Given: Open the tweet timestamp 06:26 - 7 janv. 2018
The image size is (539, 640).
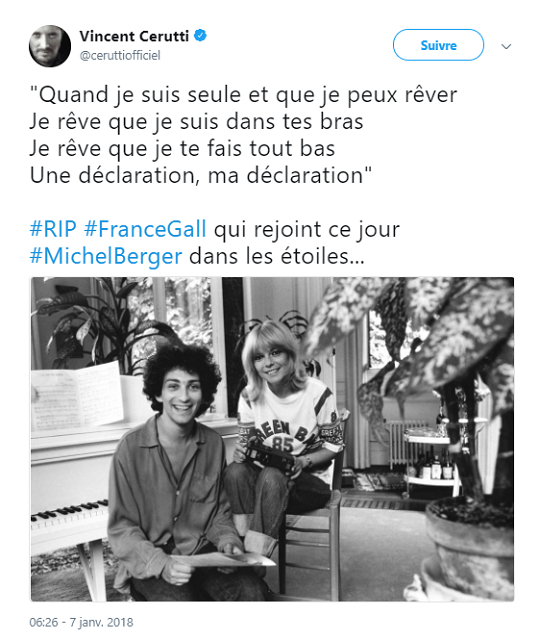Looking at the screenshot, I should pyautogui.click(x=81, y=622).
